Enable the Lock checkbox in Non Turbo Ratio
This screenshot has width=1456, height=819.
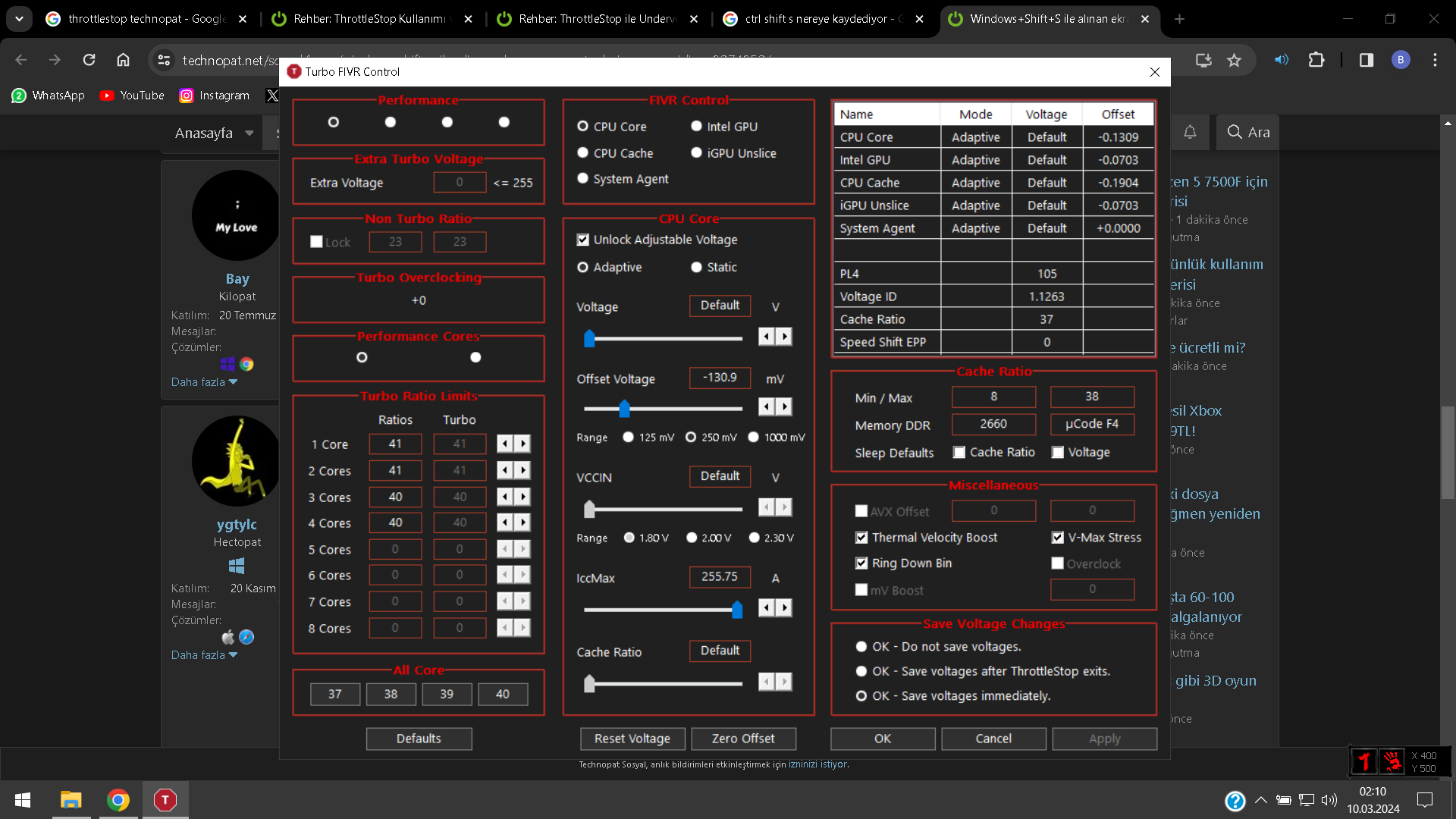pyautogui.click(x=317, y=242)
